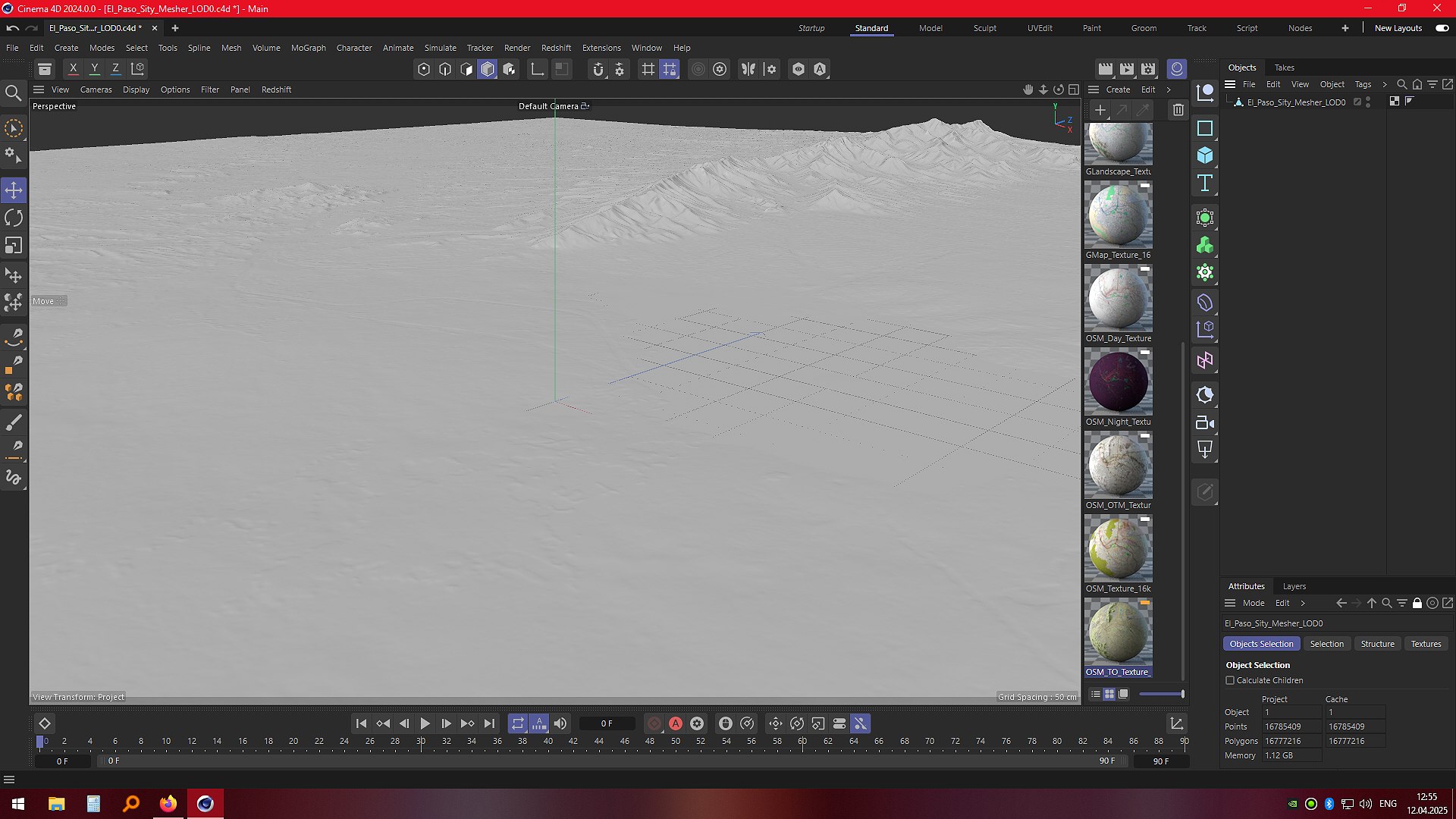Open the Redshift main menu
This screenshot has width=1456, height=819.
556,48
